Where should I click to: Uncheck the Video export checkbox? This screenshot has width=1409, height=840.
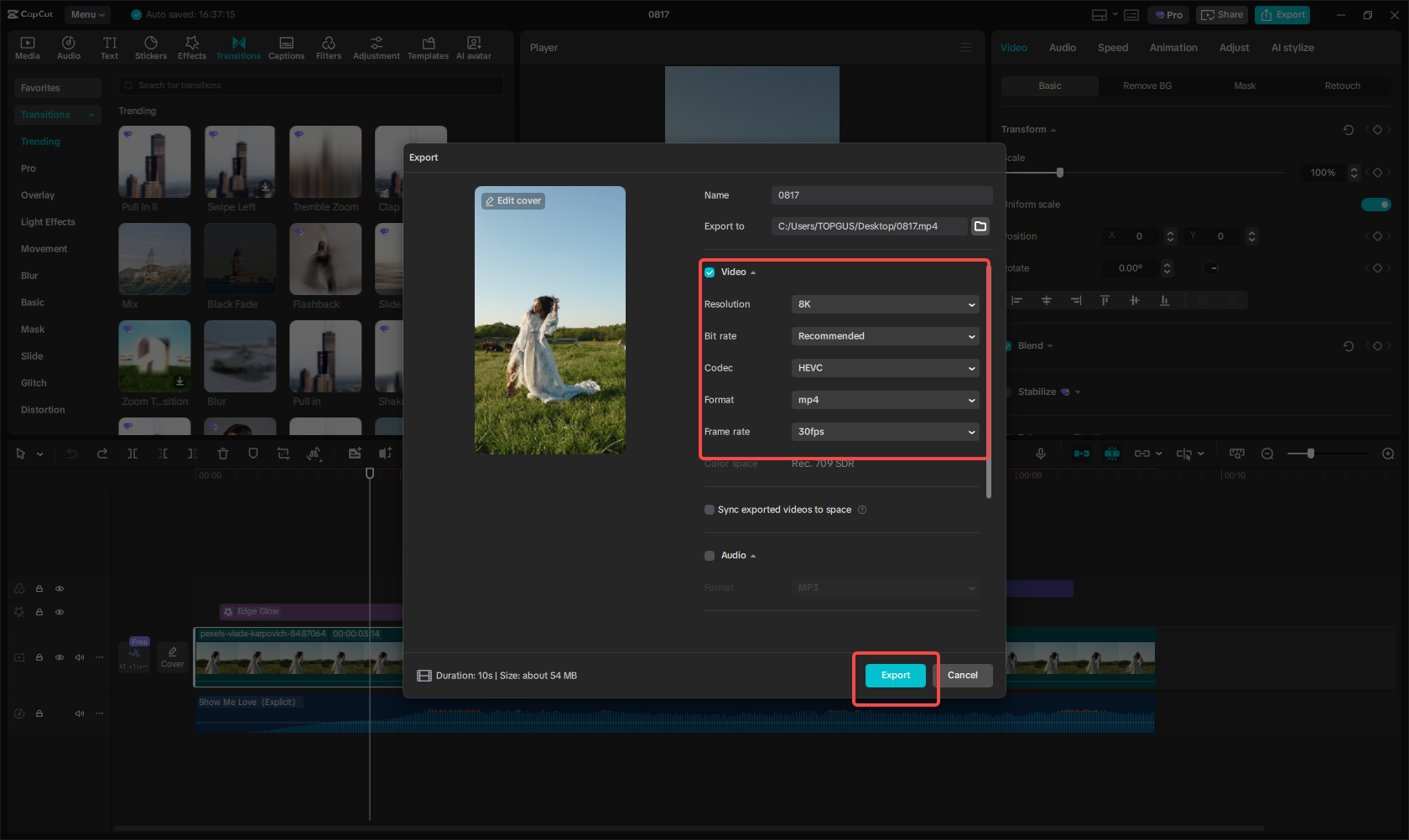[x=709, y=272]
